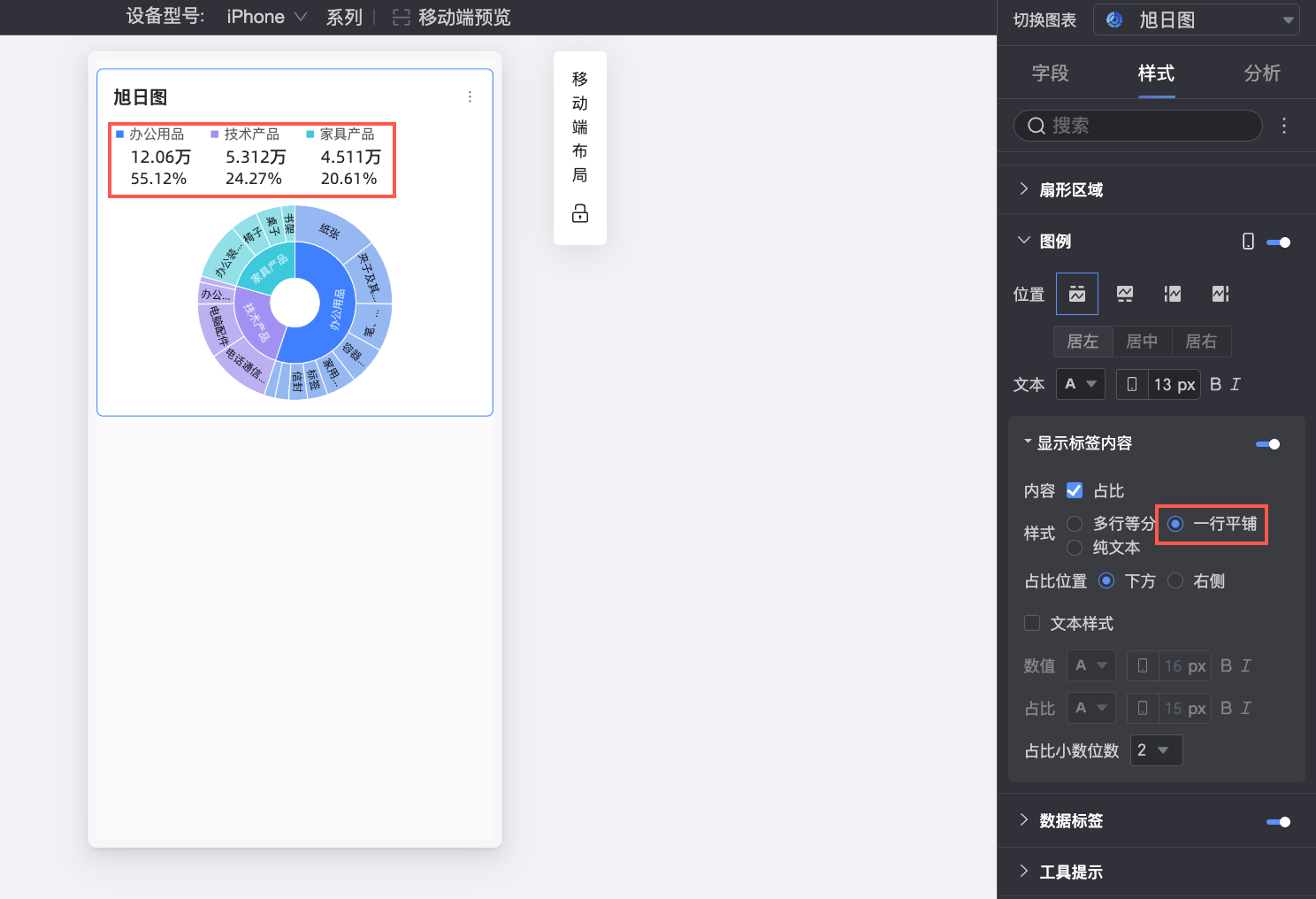This screenshot has width=1316, height=899.
Task: Toggle the 数据标签 switch
Action: [x=1278, y=822]
